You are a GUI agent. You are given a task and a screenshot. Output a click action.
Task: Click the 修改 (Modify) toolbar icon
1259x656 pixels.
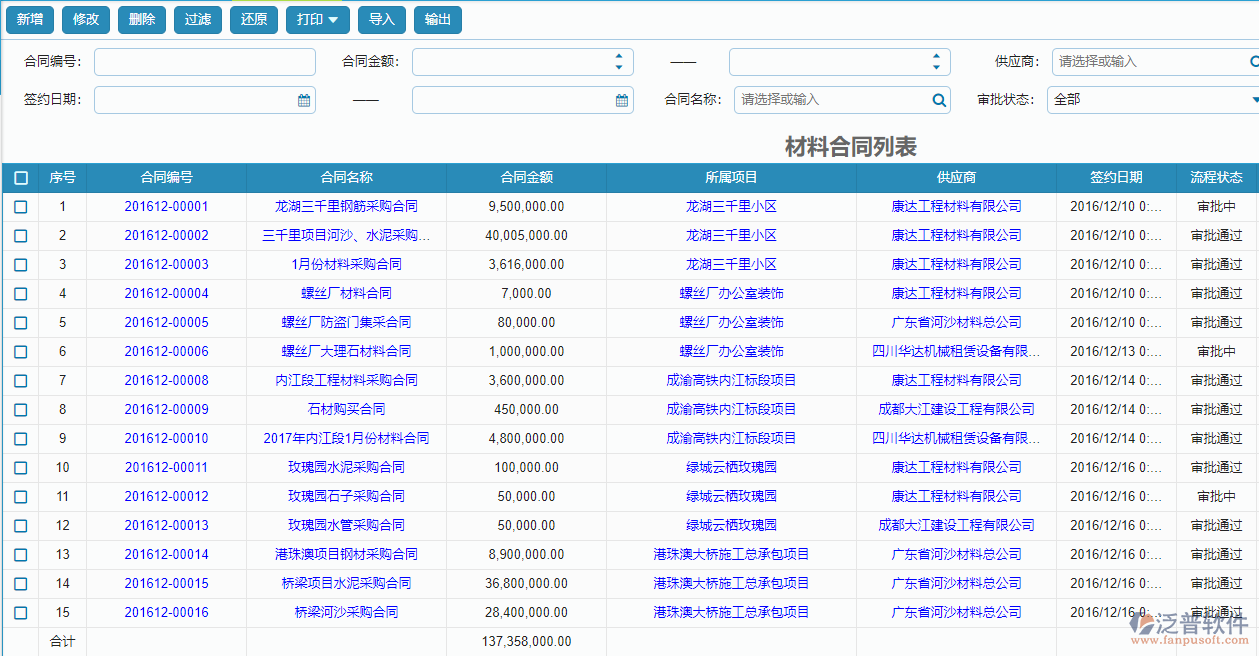[x=85, y=19]
